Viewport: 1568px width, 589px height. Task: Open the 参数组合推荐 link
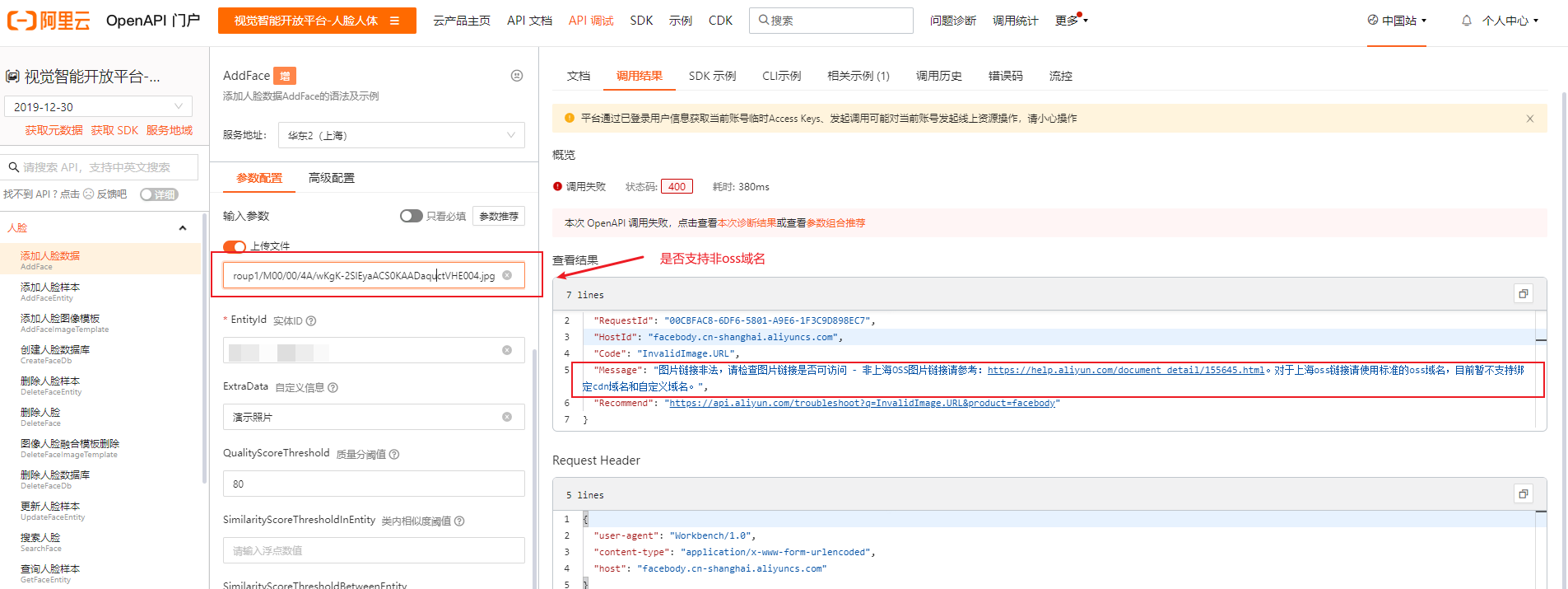point(835,223)
